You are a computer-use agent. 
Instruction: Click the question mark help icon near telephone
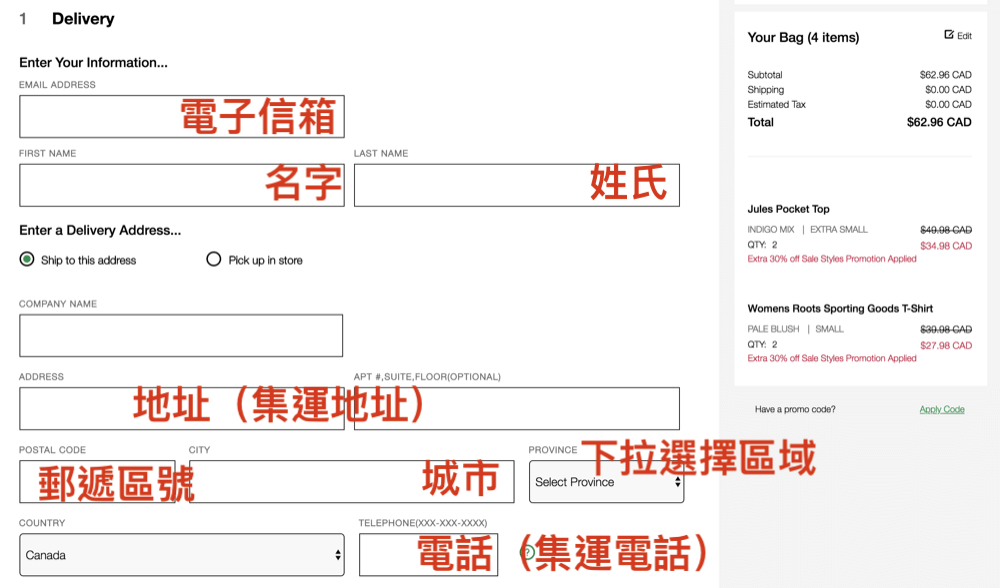pos(528,553)
